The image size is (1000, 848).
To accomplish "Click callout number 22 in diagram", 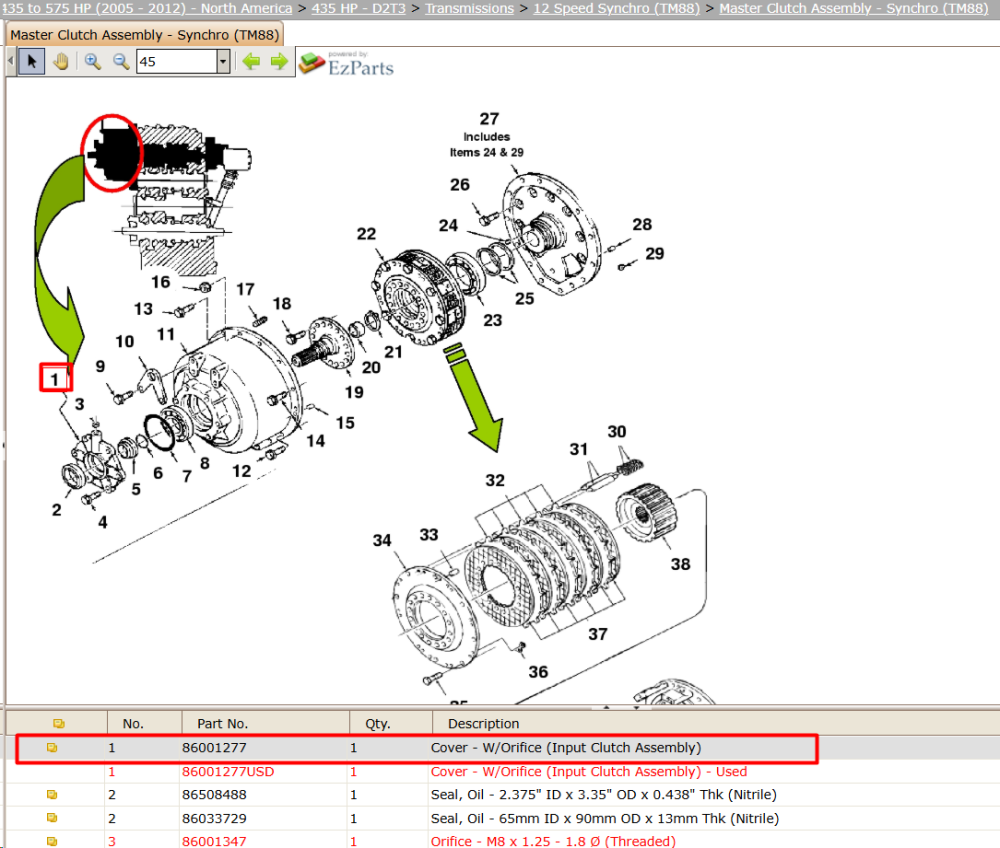I will pos(366,234).
